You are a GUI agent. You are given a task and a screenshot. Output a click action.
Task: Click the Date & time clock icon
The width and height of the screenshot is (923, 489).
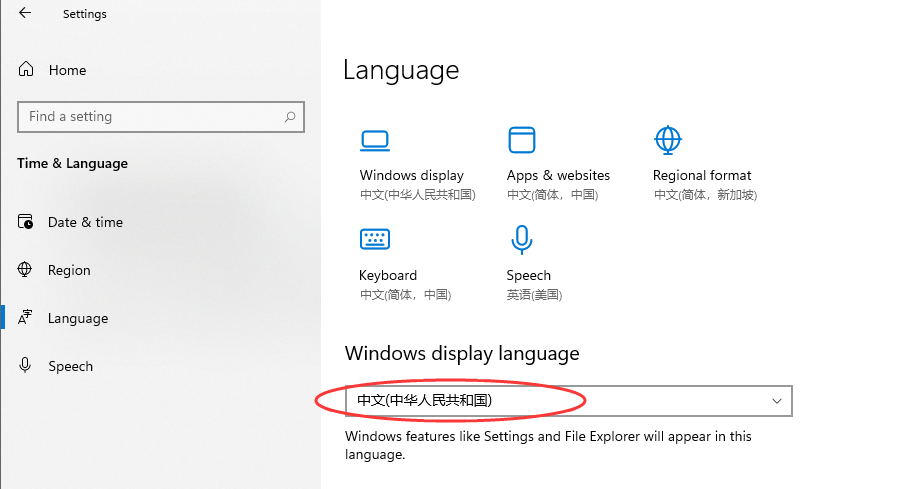pos(25,221)
